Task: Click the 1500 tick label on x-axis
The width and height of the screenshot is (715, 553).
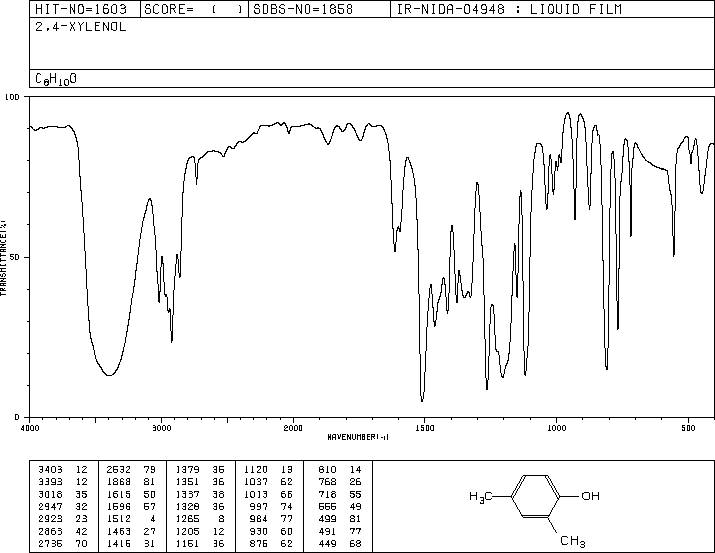Action: click(x=425, y=428)
